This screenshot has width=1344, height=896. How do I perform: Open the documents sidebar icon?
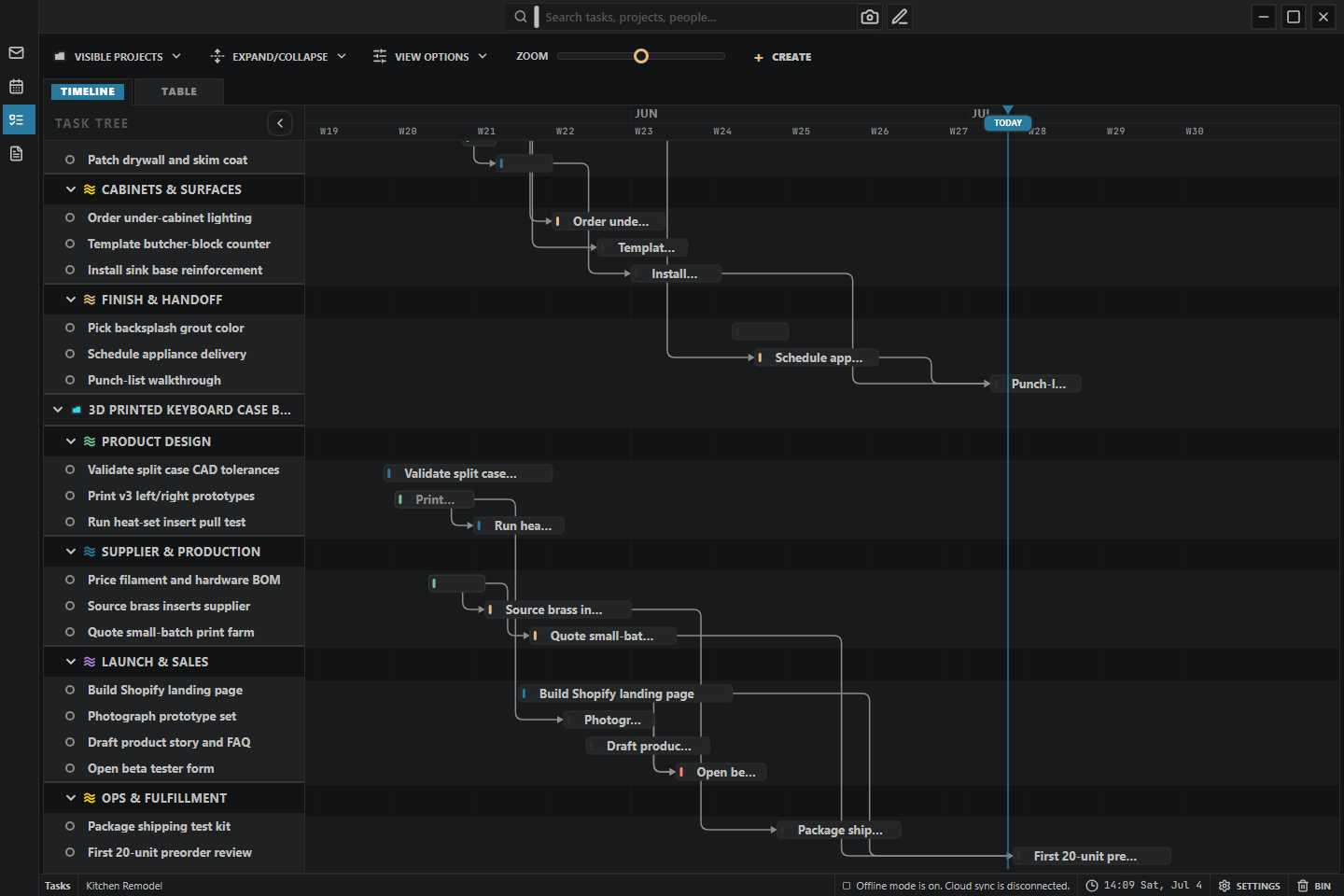[16, 153]
